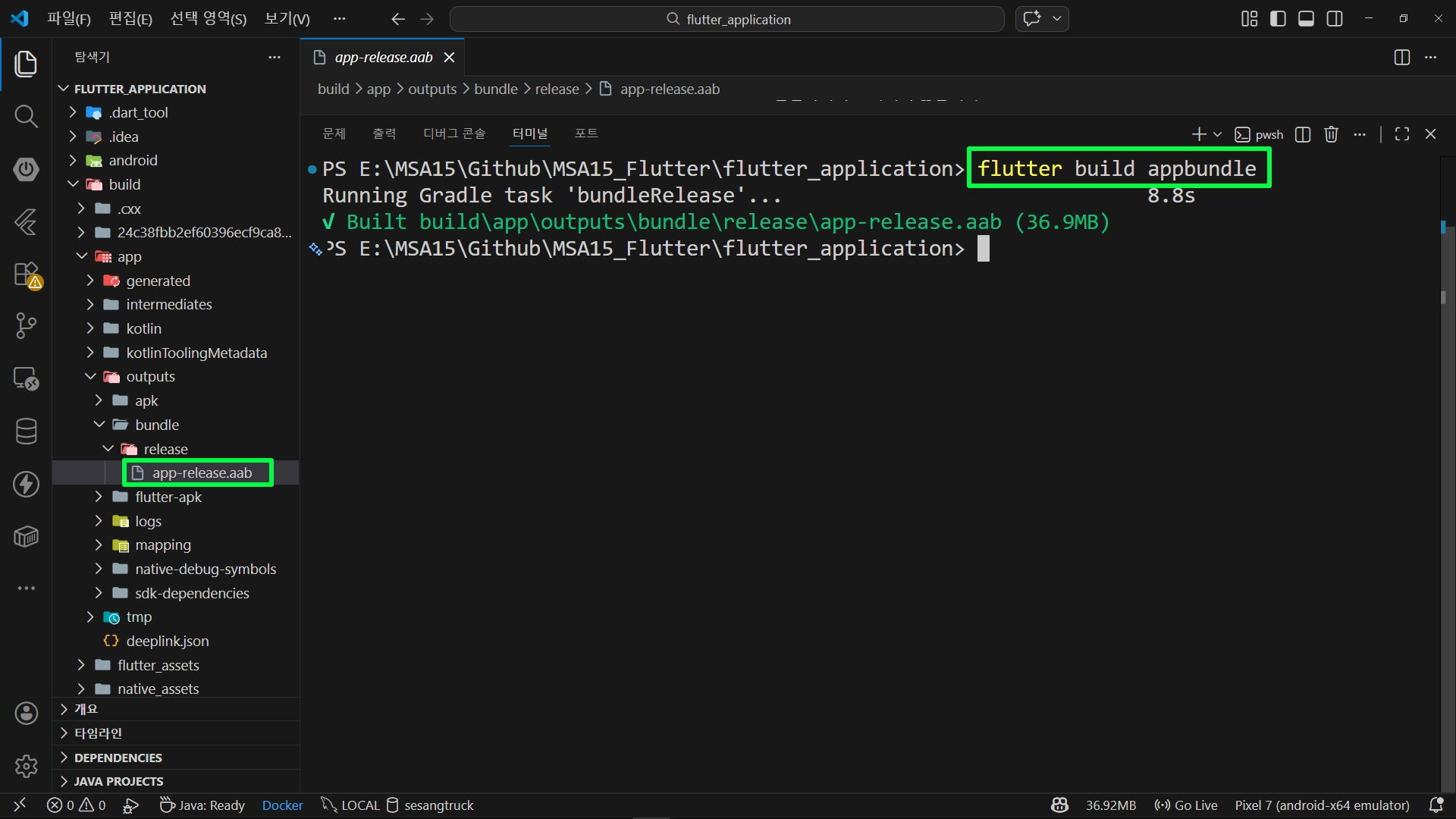Screen dimensions: 1456x819
Task: Open Manage gear icon at bottom left
Action: tap(26, 766)
